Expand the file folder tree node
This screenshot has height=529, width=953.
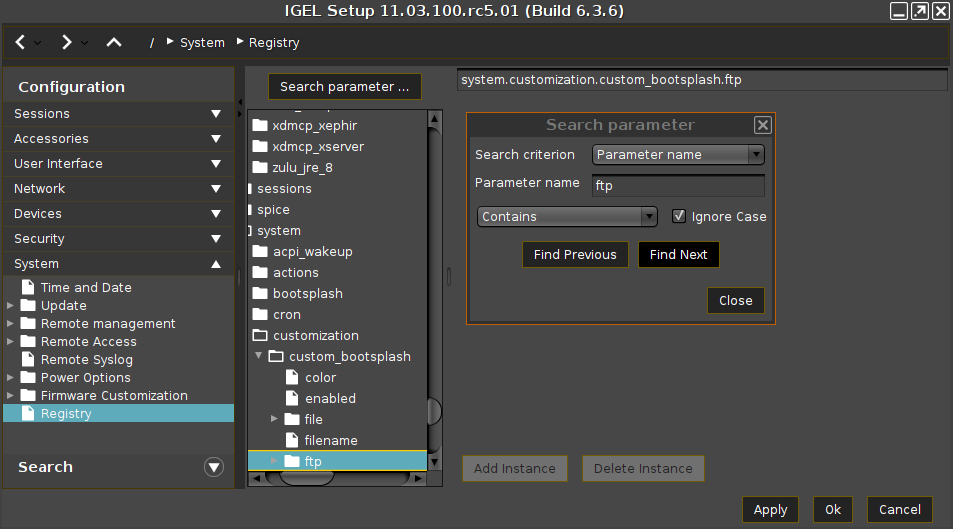(274, 419)
